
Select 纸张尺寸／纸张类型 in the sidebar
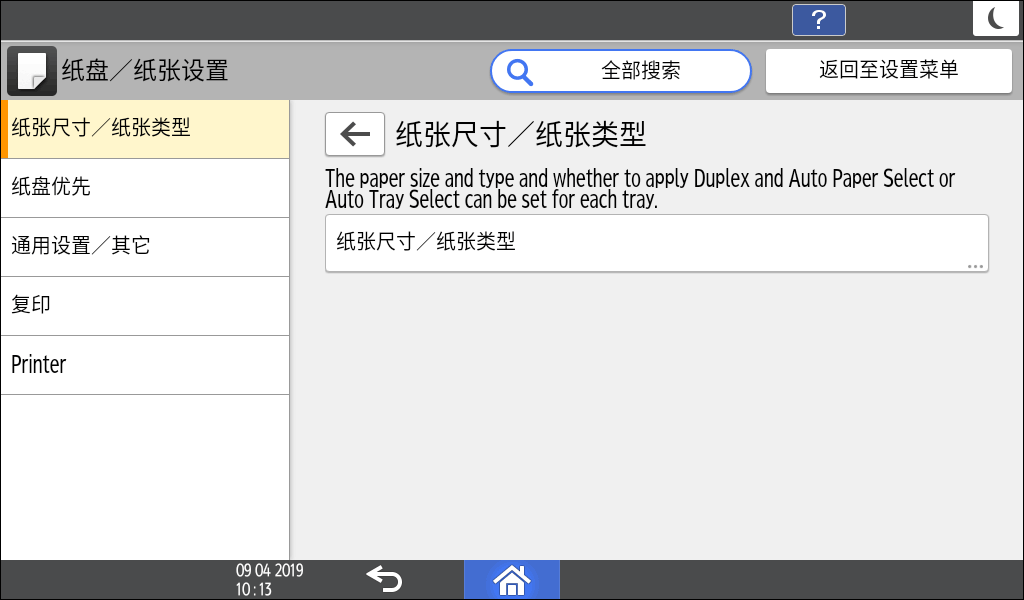click(145, 128)
